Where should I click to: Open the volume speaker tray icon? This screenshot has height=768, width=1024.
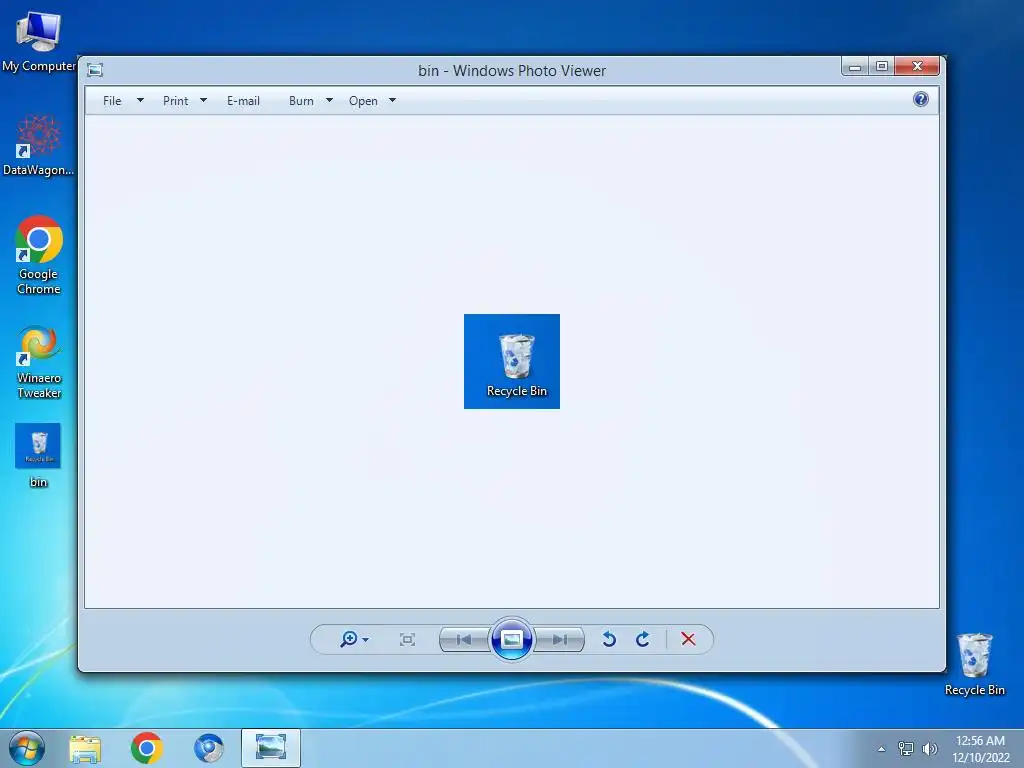[x=929, y=749]
